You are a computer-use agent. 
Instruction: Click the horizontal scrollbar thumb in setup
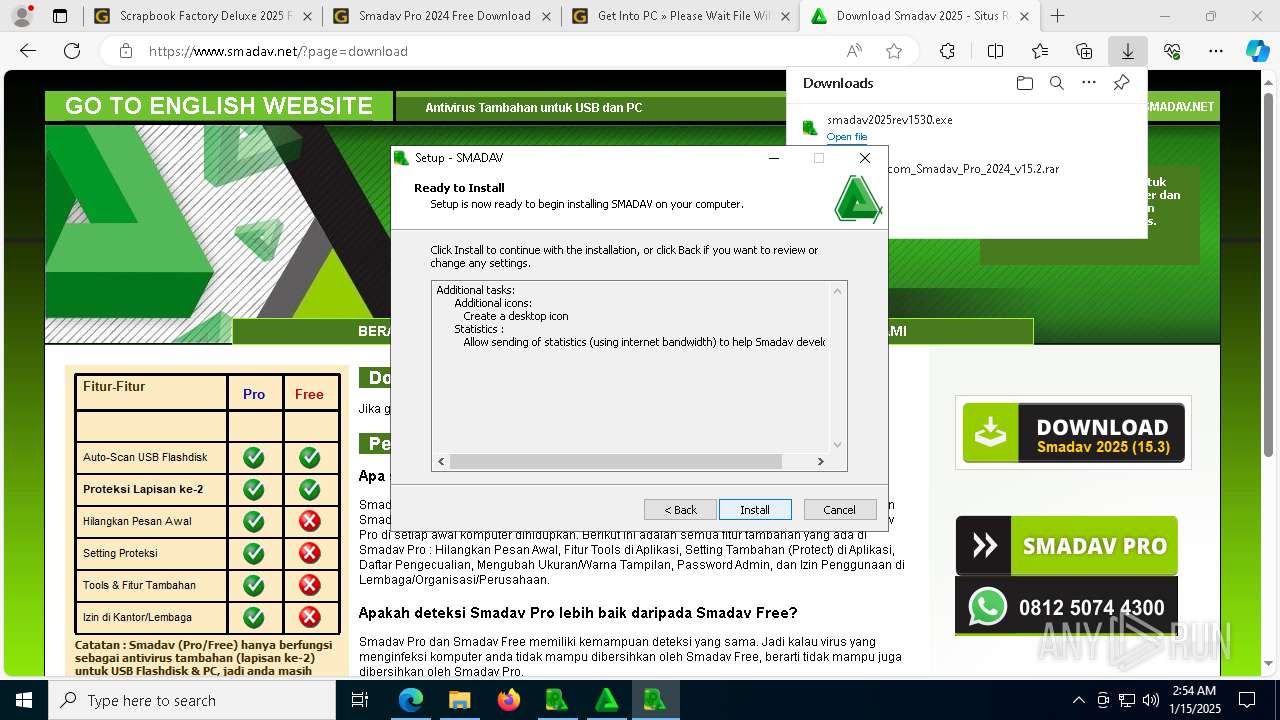(615, 461)
